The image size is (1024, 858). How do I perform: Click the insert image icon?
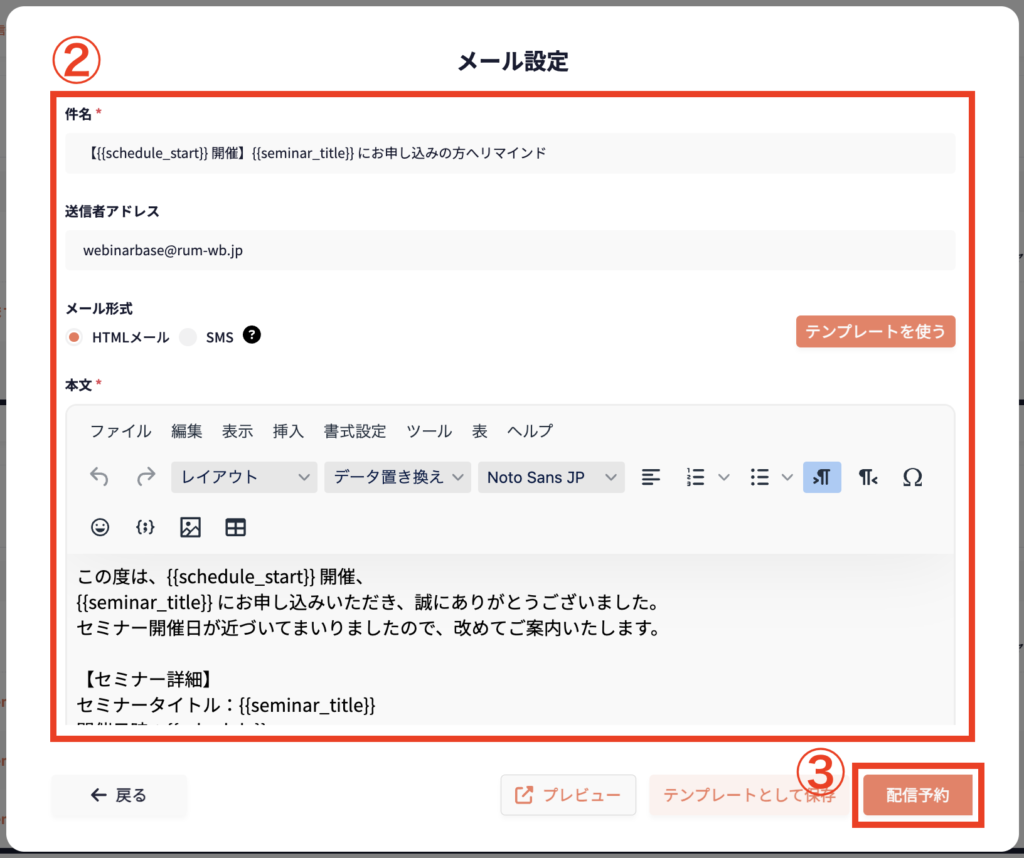(x=190, y=527)
